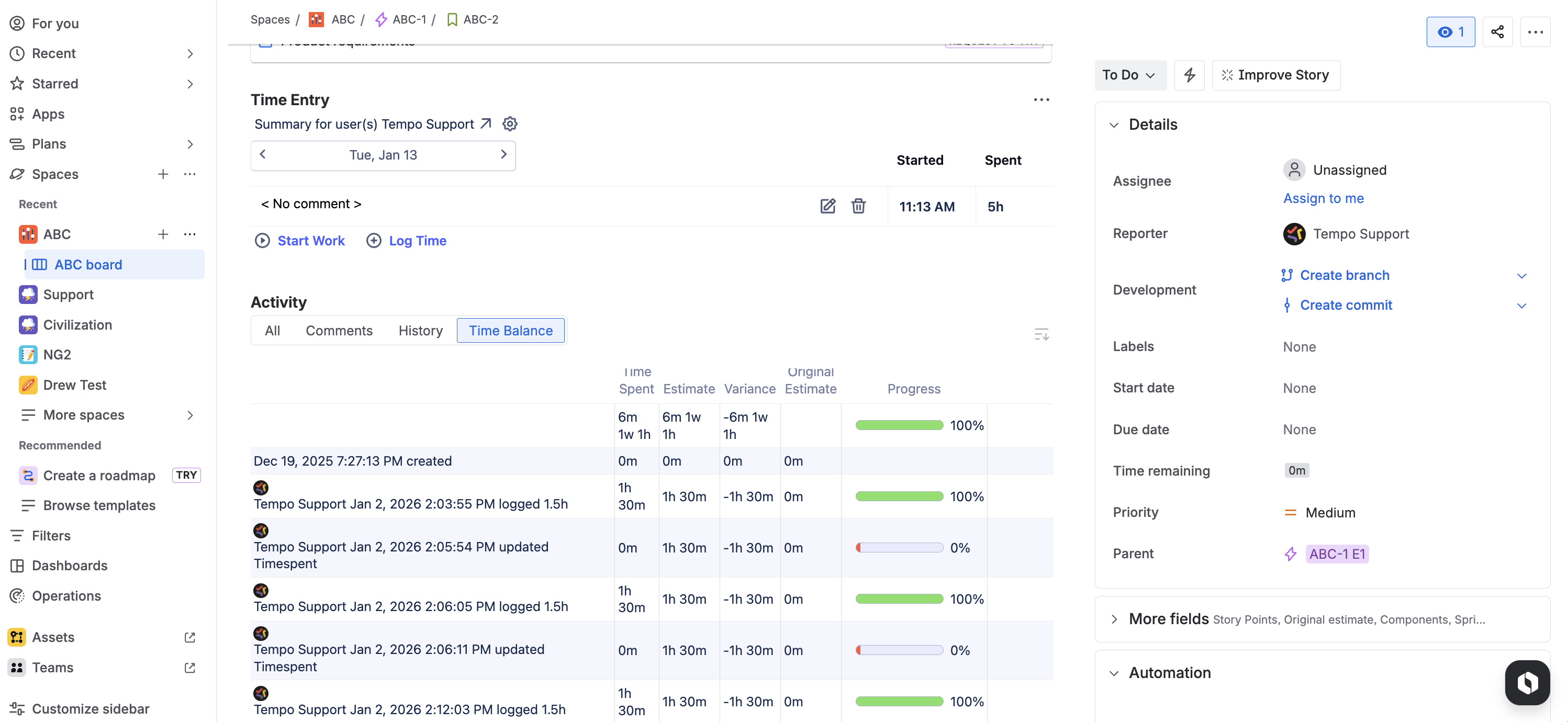Viewport: 1568px width, 722px height.
Task: Open the To Do status dropdown
Action: 1129,75
